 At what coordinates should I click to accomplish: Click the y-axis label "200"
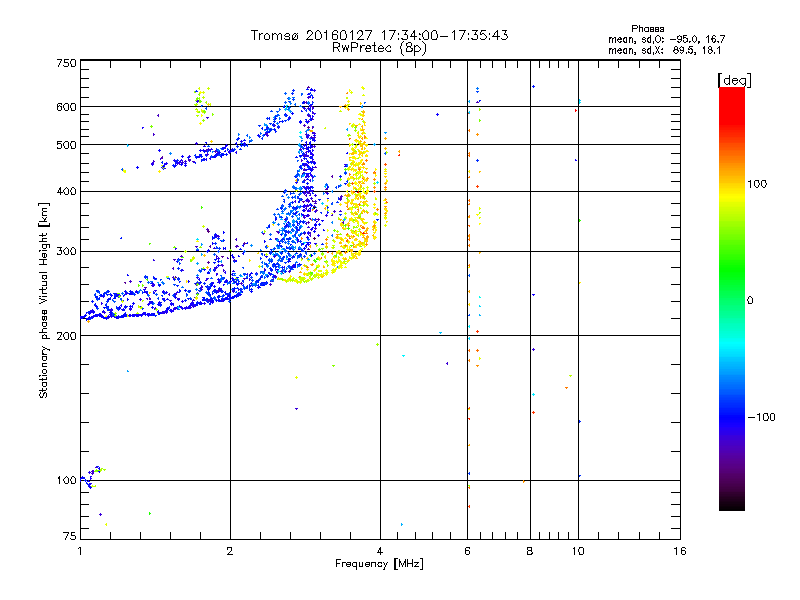coord(66,336)
